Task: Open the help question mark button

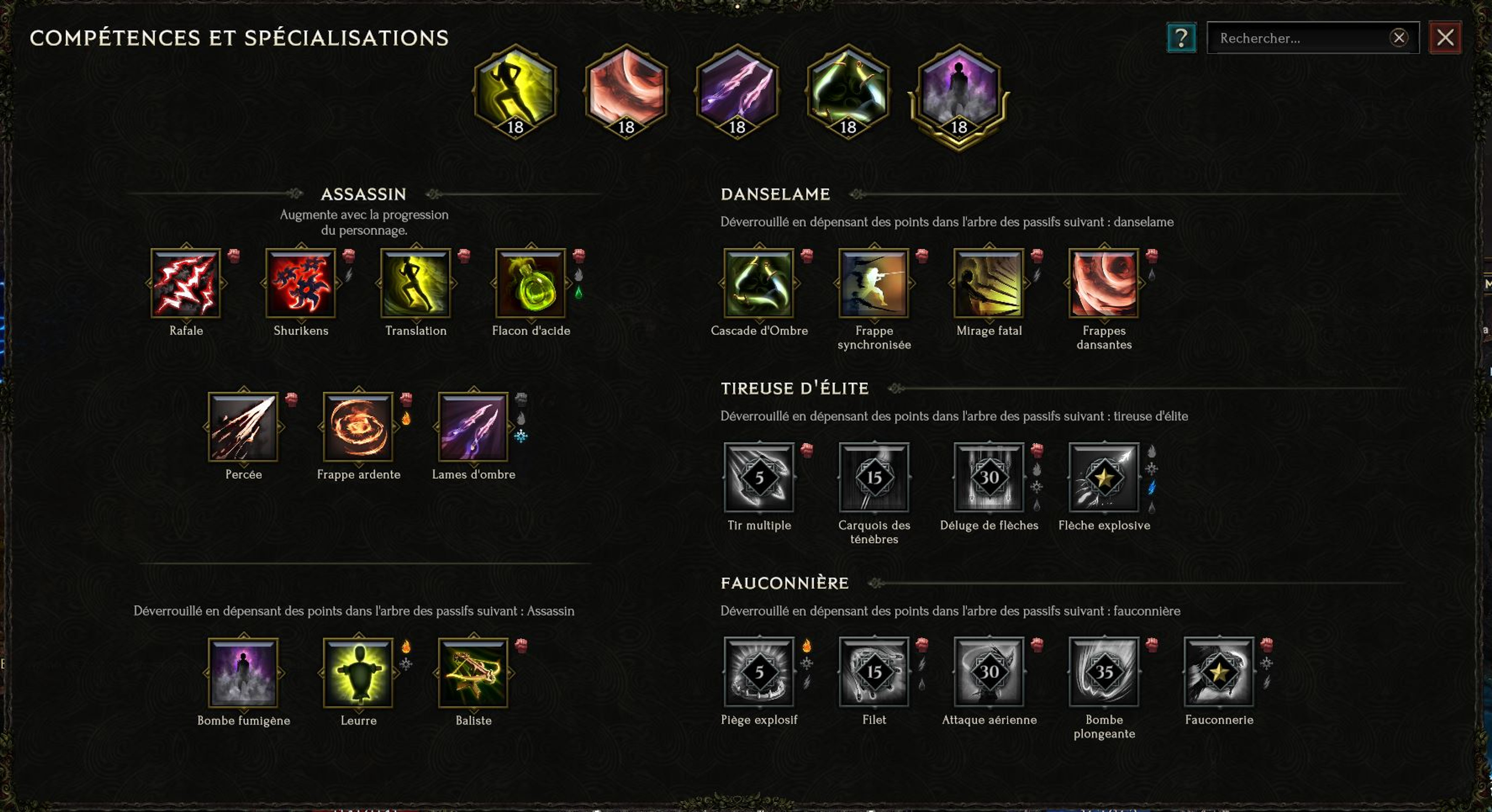Action: (1181, 38)
